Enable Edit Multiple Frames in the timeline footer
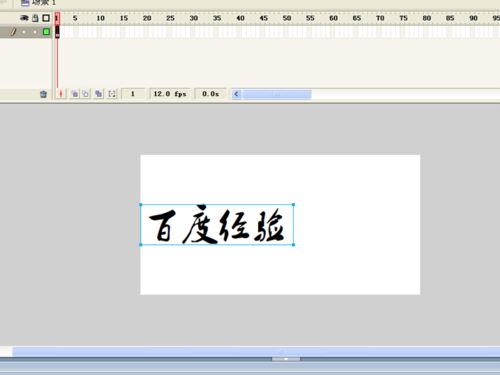The width and height of the screenshot is (500, 375). coord(98,94)
